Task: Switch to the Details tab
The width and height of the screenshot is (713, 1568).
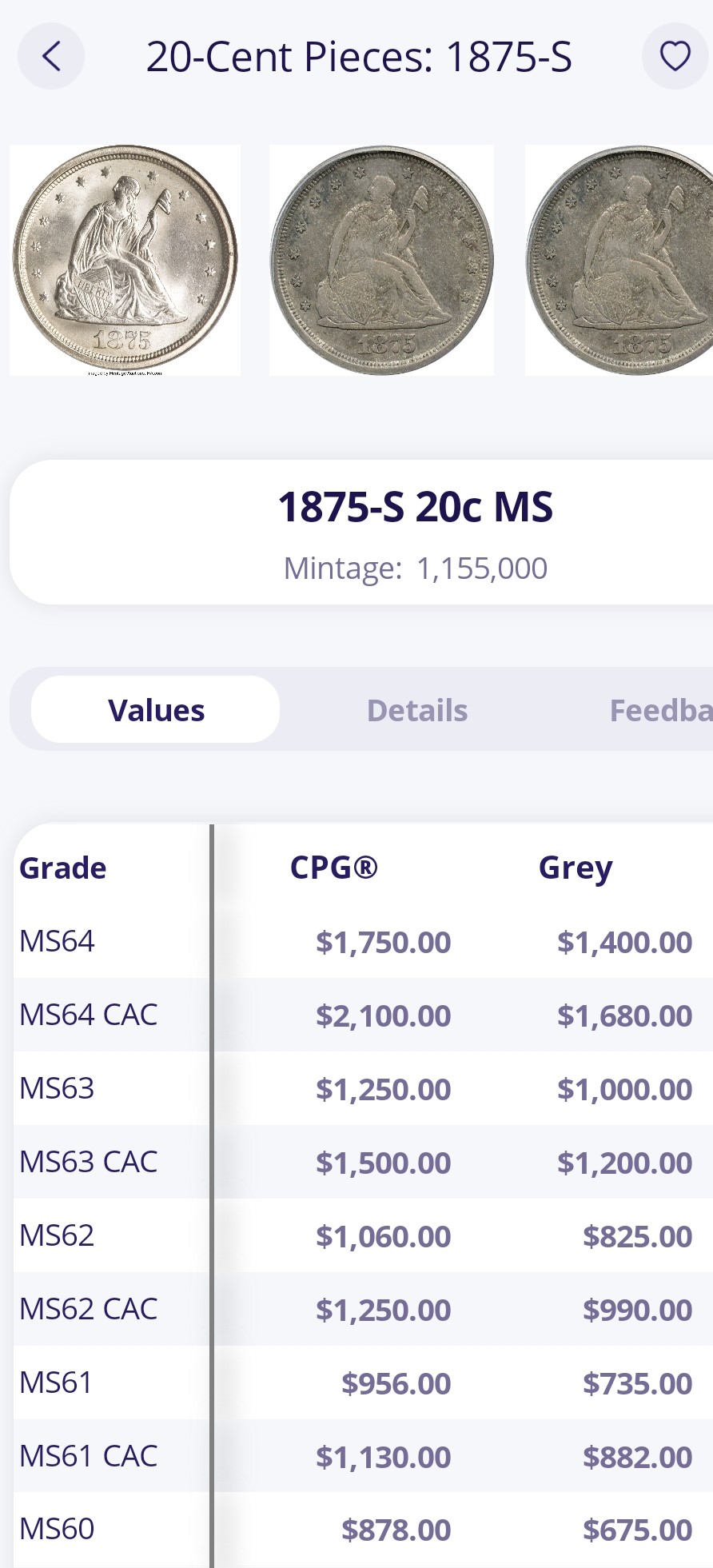Action: pos(416,710)
